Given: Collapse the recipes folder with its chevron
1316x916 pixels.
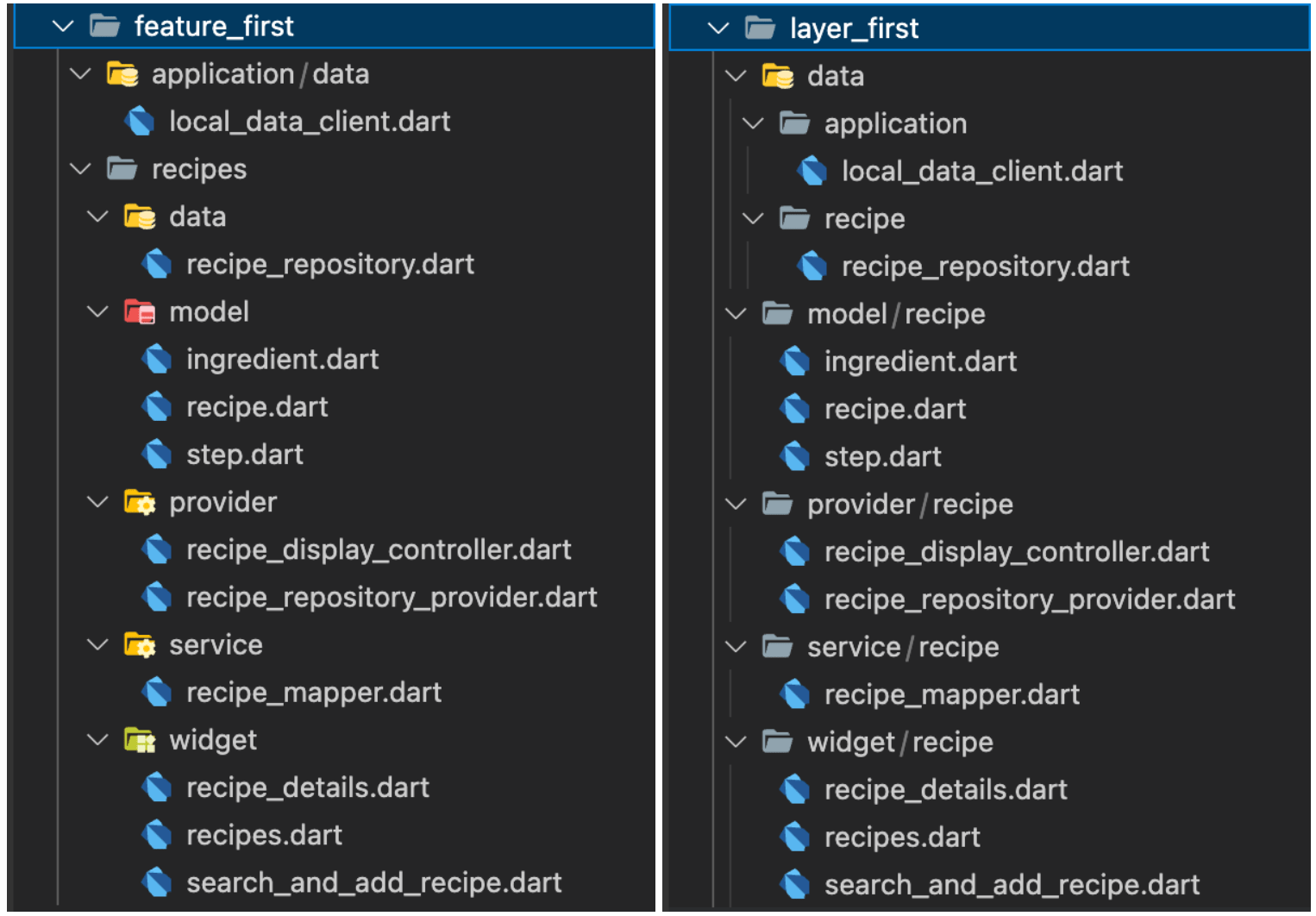Looking at the screenshot, I should pos(80,169).
